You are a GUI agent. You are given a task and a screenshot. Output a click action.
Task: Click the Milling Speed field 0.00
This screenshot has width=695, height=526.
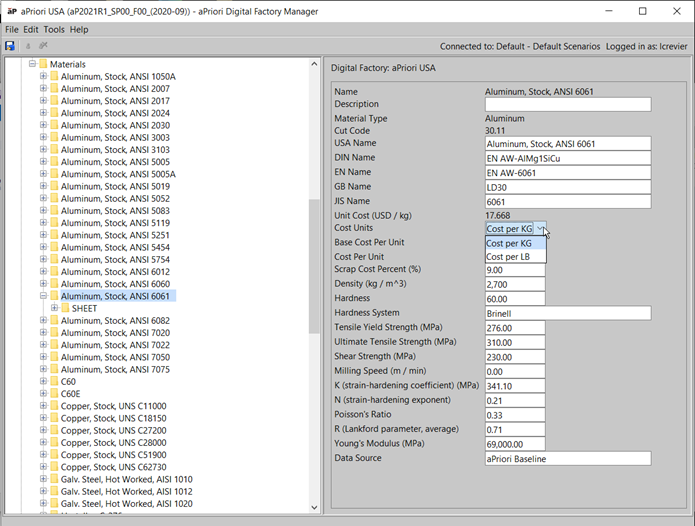point(515,371)
